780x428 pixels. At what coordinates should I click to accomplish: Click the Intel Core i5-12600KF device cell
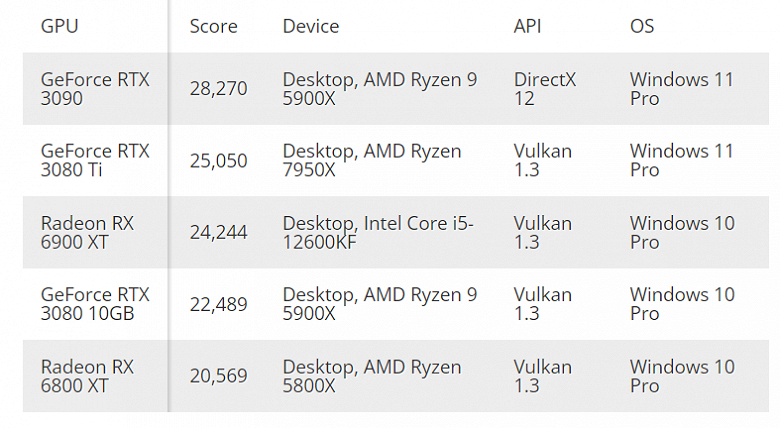[378, 232]
